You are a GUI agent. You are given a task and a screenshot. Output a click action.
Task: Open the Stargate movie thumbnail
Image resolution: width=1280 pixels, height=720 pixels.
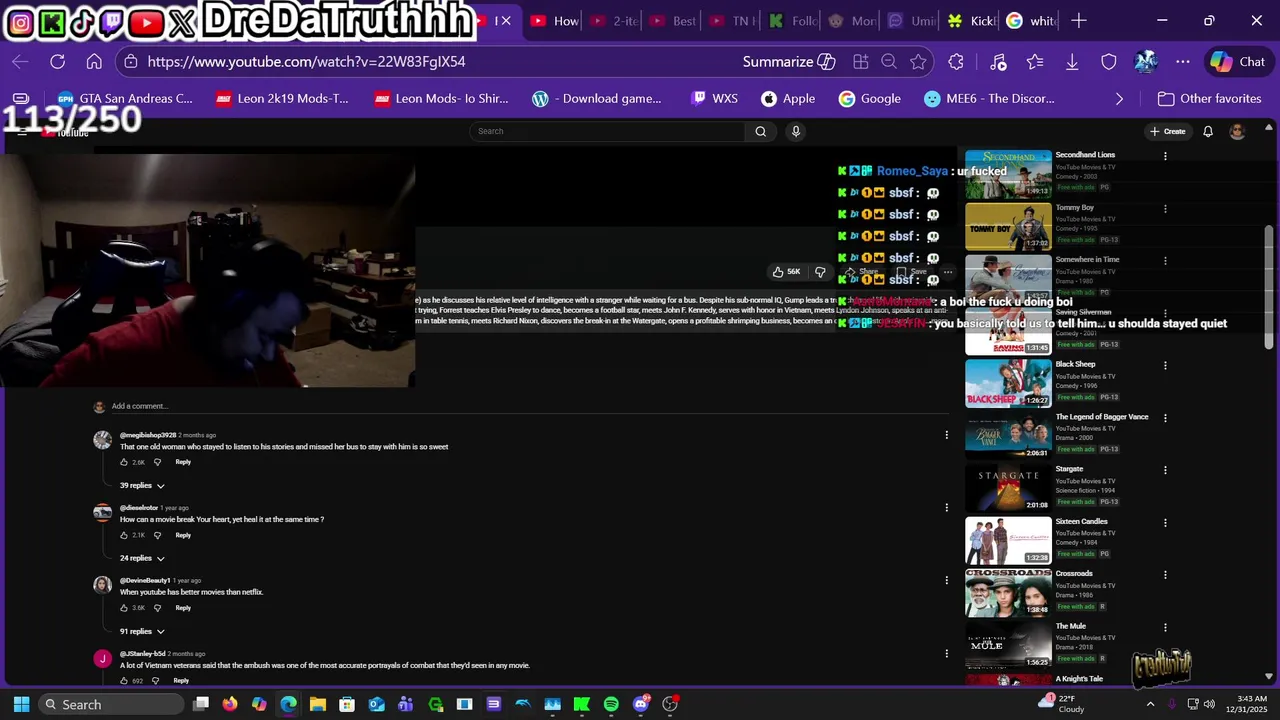[x=1008, y=488]
